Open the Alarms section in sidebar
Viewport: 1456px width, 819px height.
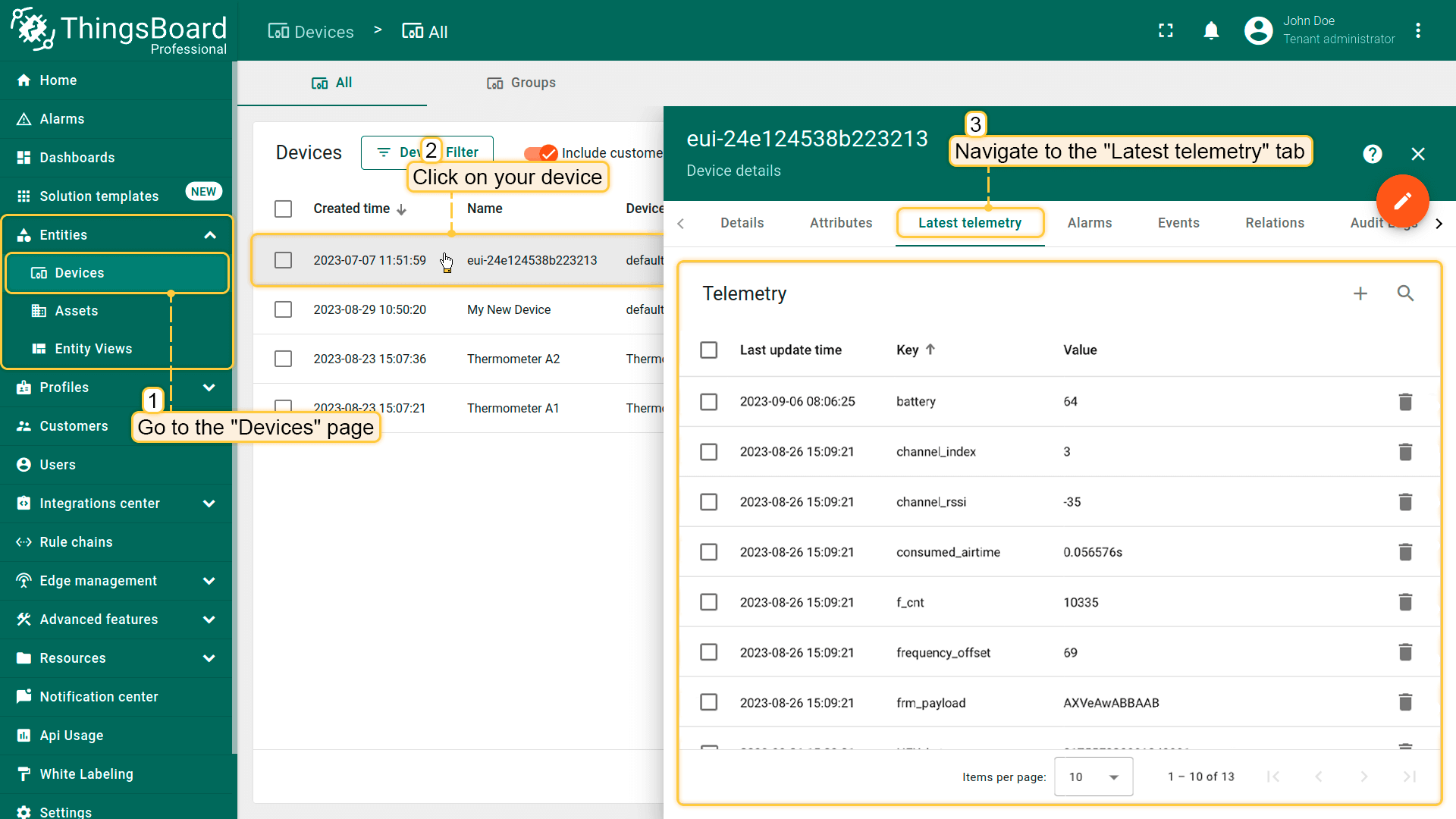pyautogui.click(x=62, y=118)
